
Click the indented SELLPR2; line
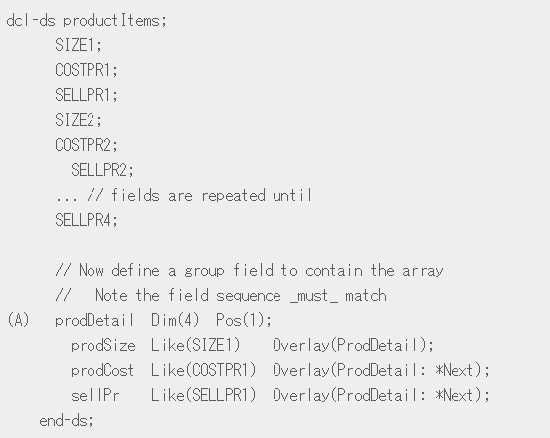(102, 170)
